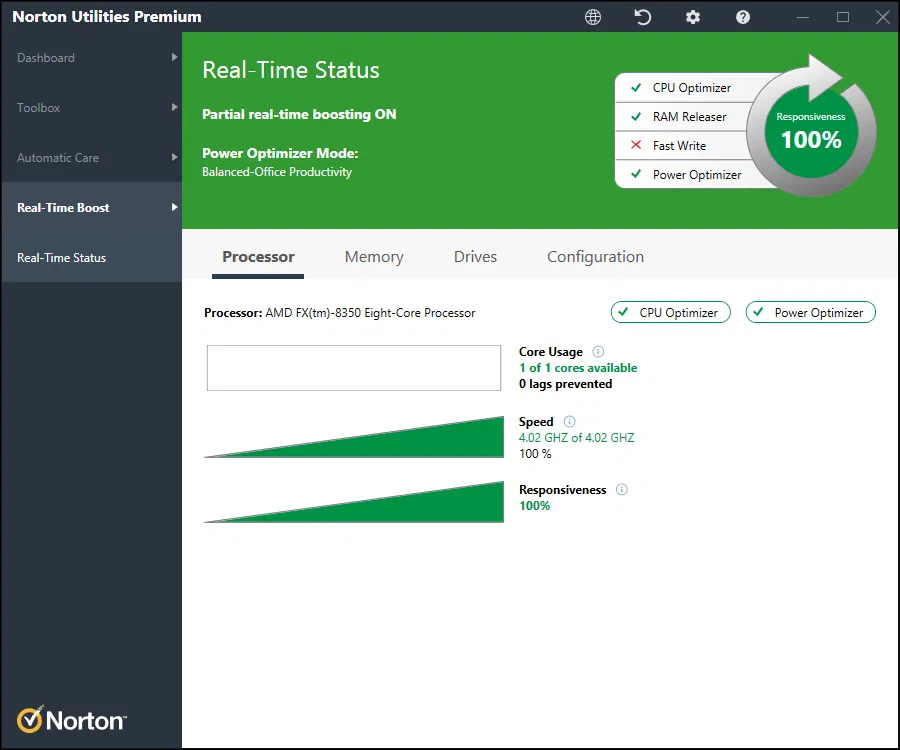Click info icon next to Core Usage
Viewport: 900px width, 750px height.
click(x=598, y=352)
